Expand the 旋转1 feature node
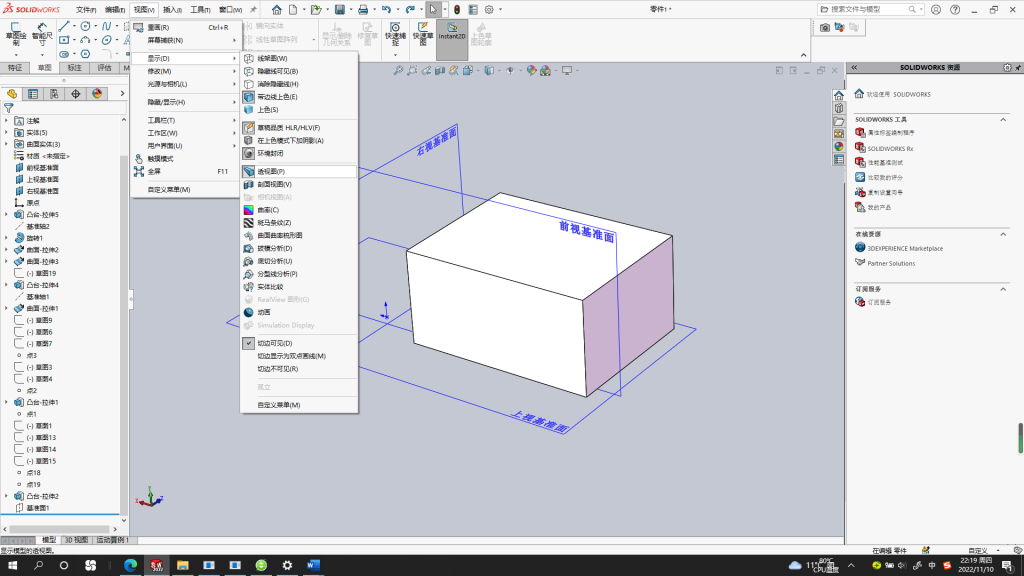The width and height of the screenshot is (1024, 576). 7,238
